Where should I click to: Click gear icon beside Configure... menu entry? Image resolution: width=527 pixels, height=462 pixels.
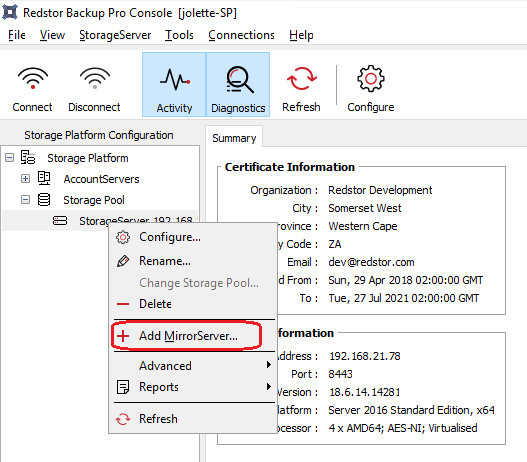pyautogui.click(x=123, y=237)
